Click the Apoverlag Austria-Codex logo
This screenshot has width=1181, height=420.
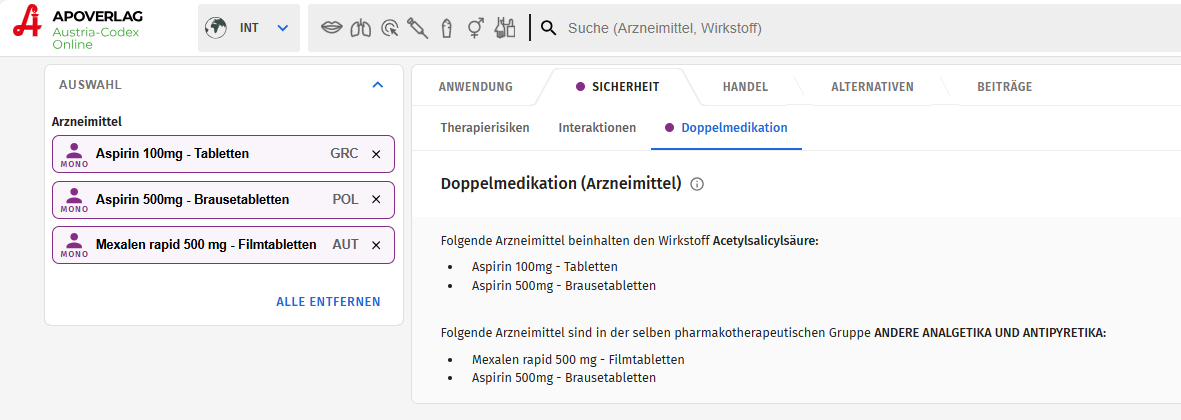pos(79,28)
